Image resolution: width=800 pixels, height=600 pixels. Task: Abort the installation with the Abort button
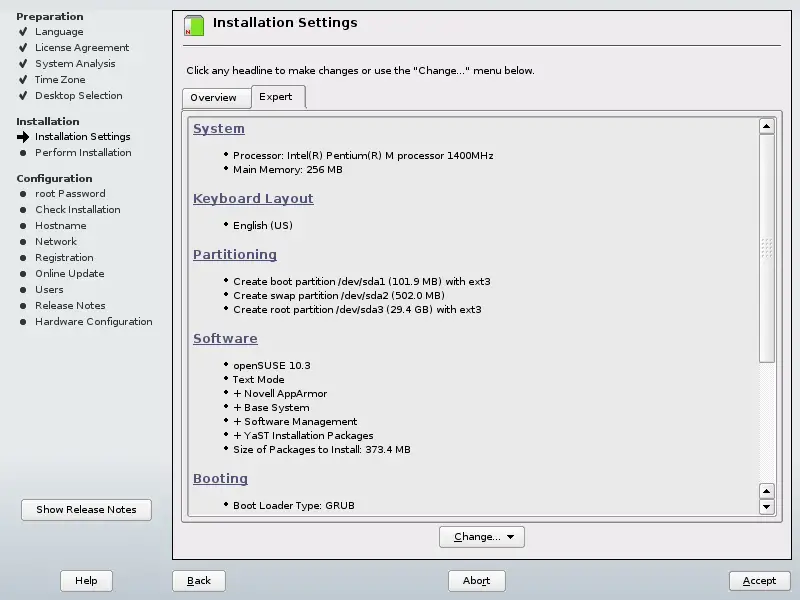(477, 581)
